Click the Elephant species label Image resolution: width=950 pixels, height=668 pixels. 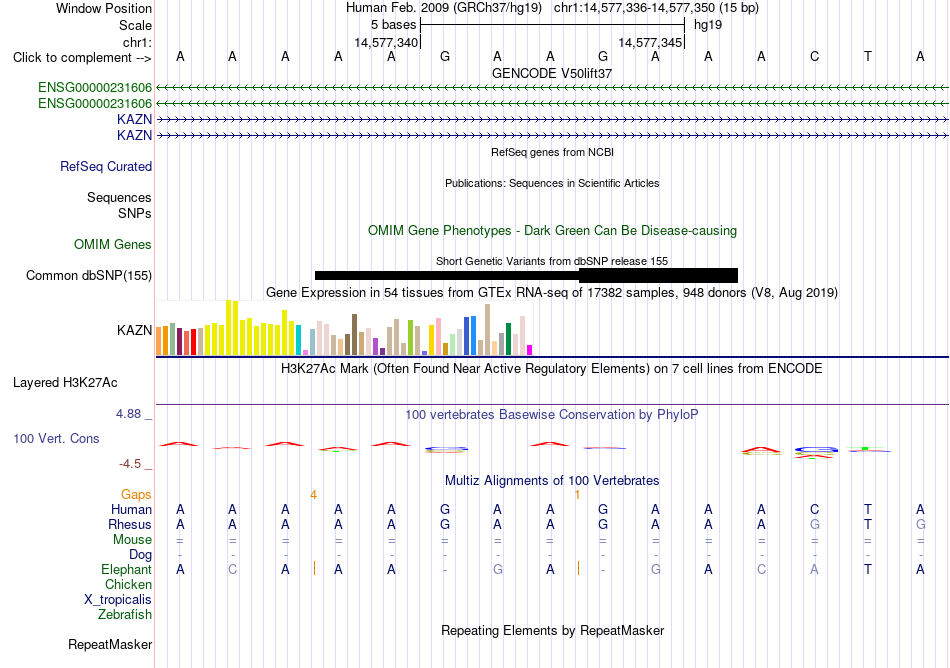[127, 570]
